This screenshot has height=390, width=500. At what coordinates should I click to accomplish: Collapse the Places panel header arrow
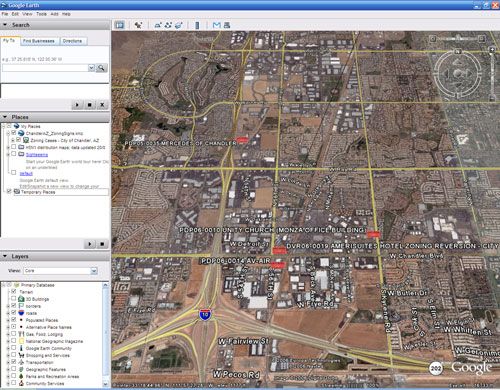(x=5, y=117)
